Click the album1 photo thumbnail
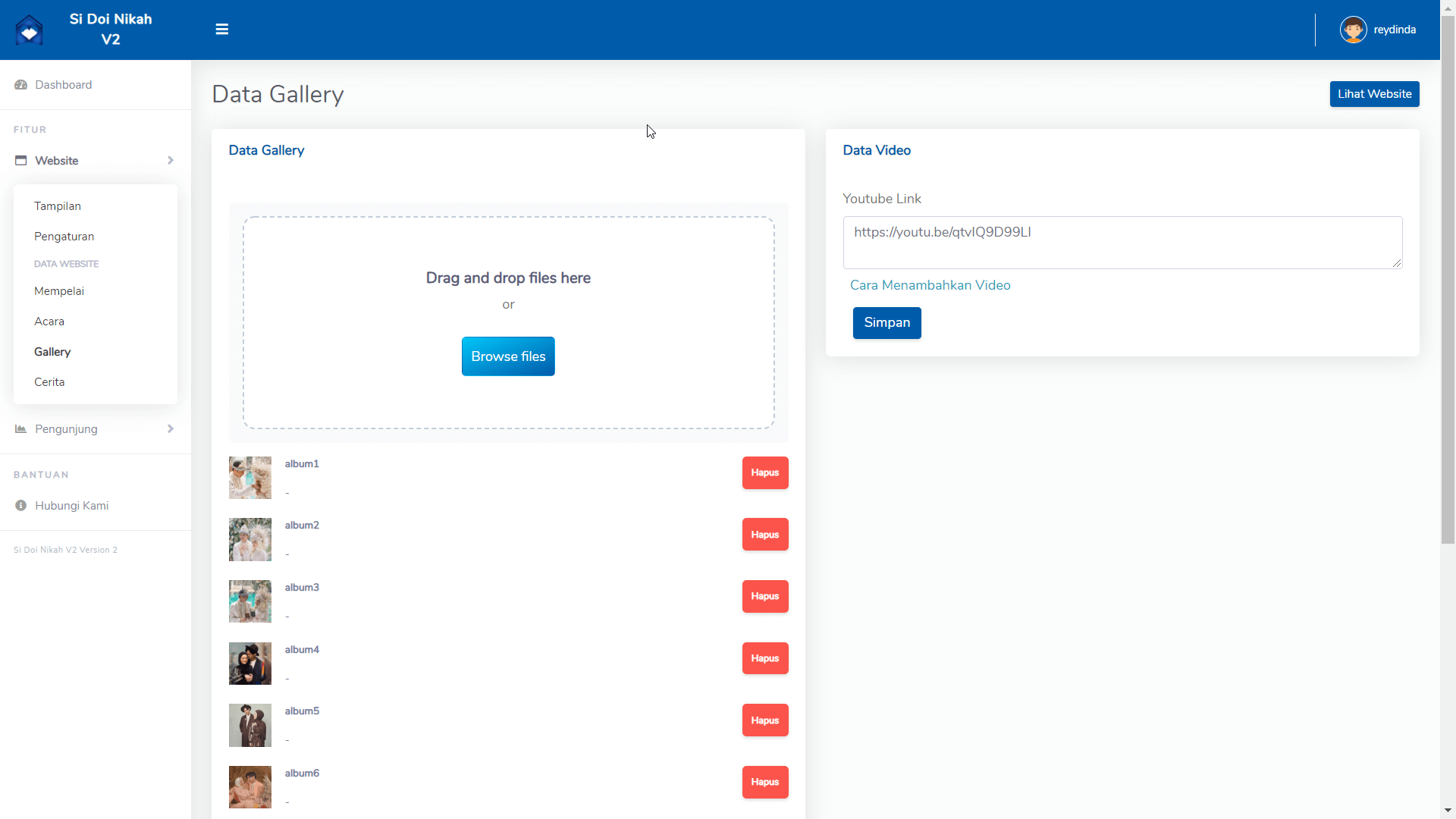Screen dimensions: 1456x819 [x=249, y=477]
